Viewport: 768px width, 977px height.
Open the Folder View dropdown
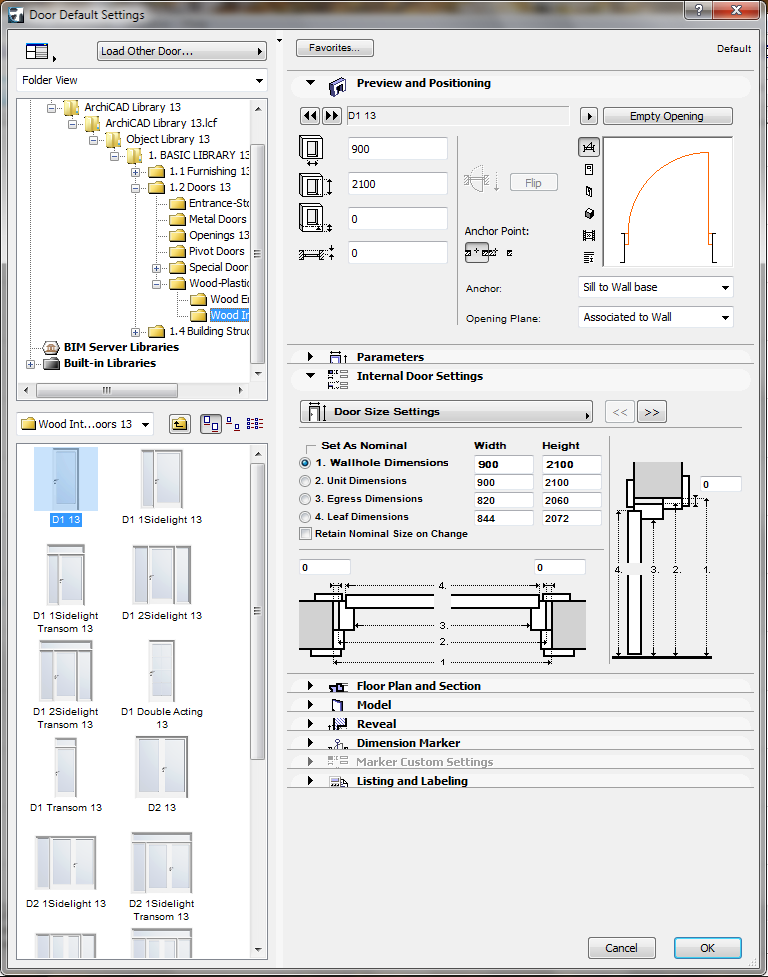pyautogui.click(x=142, y=80)
